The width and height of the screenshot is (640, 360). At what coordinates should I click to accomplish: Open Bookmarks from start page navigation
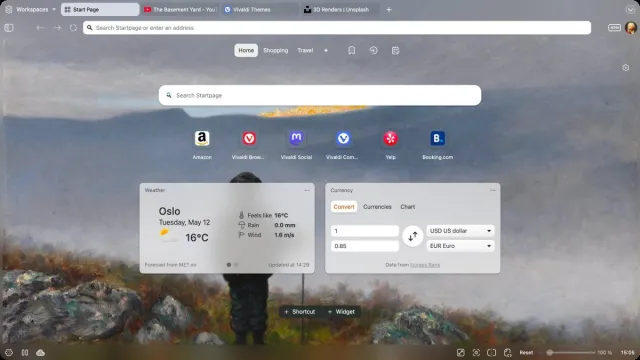[x=351, y=50]
